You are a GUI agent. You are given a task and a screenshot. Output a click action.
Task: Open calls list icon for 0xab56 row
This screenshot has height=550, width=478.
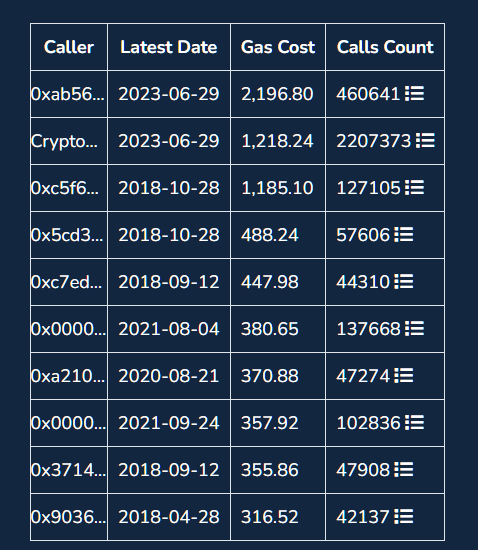tap(415, 94)
